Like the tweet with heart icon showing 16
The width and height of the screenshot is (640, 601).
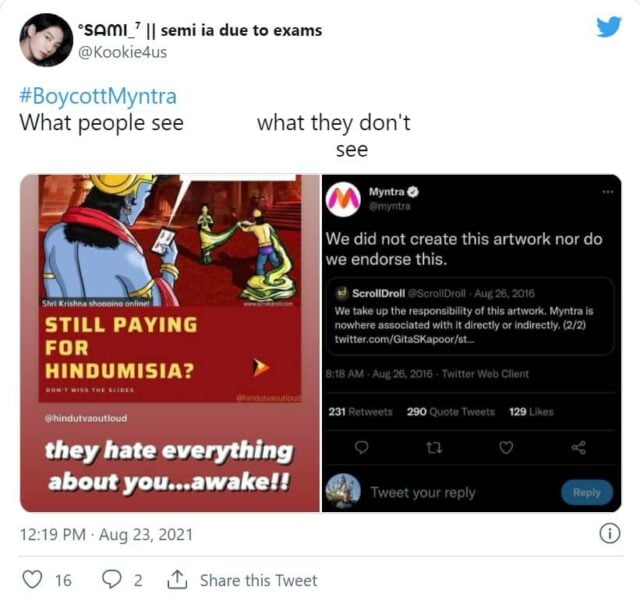32,580
